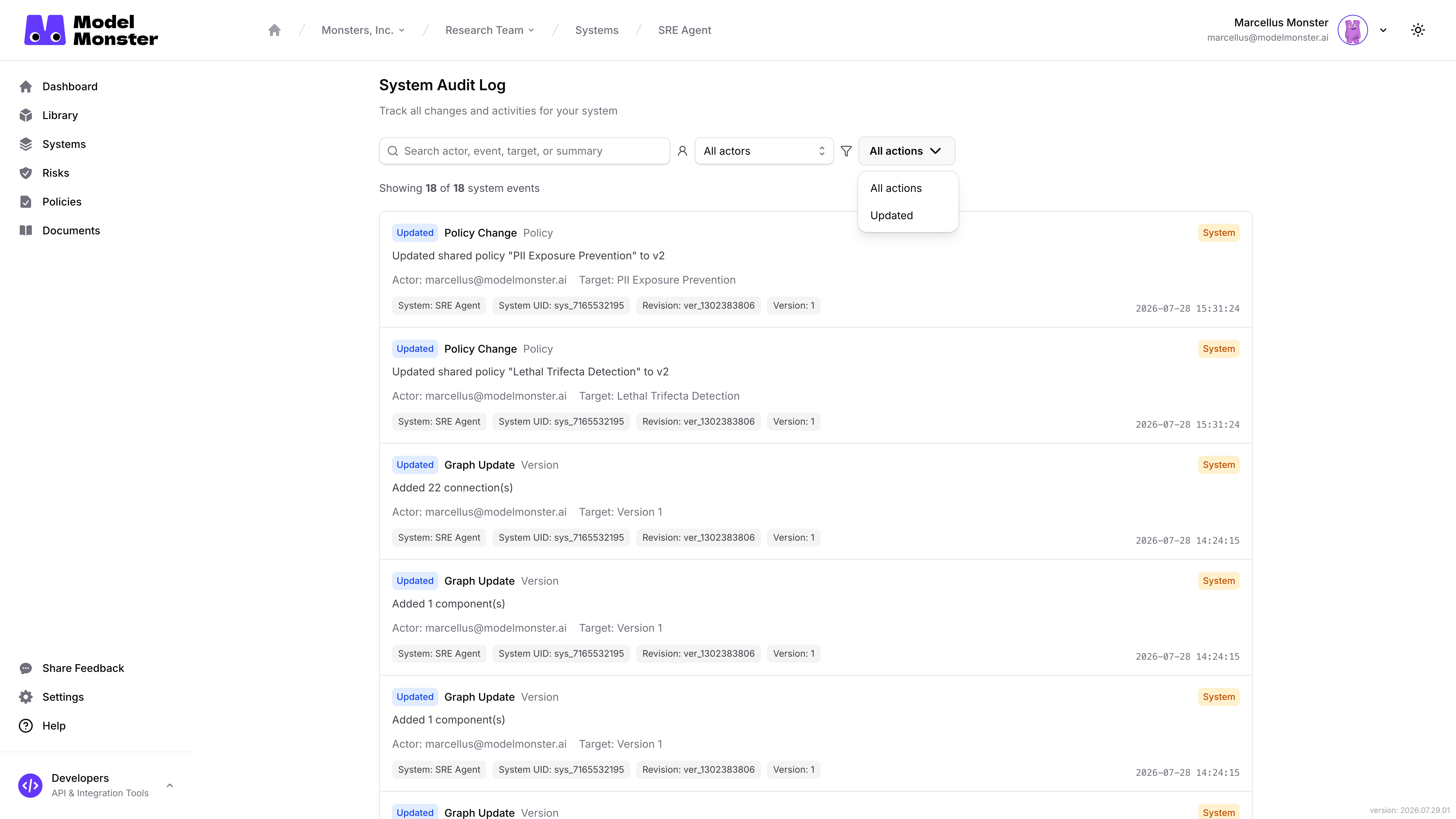Image resolution: width=1456 pixels, height=819 pixels.
Task: Focus the audit log search field
Action: click(525, 151)
